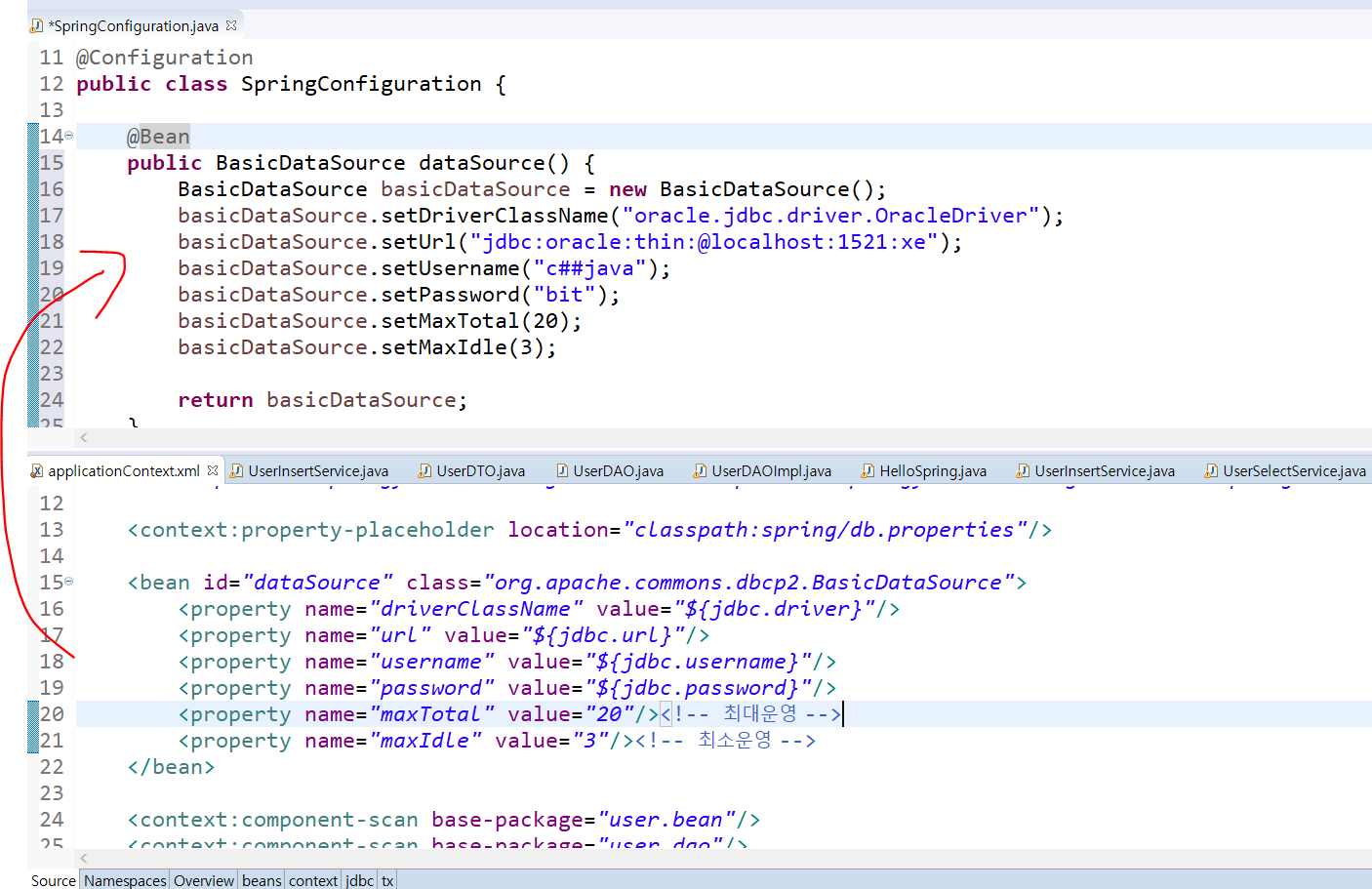
Task: Select the SpringConfiguration.java editor tab
Action: pyautogui.click(x=134, y=26)
